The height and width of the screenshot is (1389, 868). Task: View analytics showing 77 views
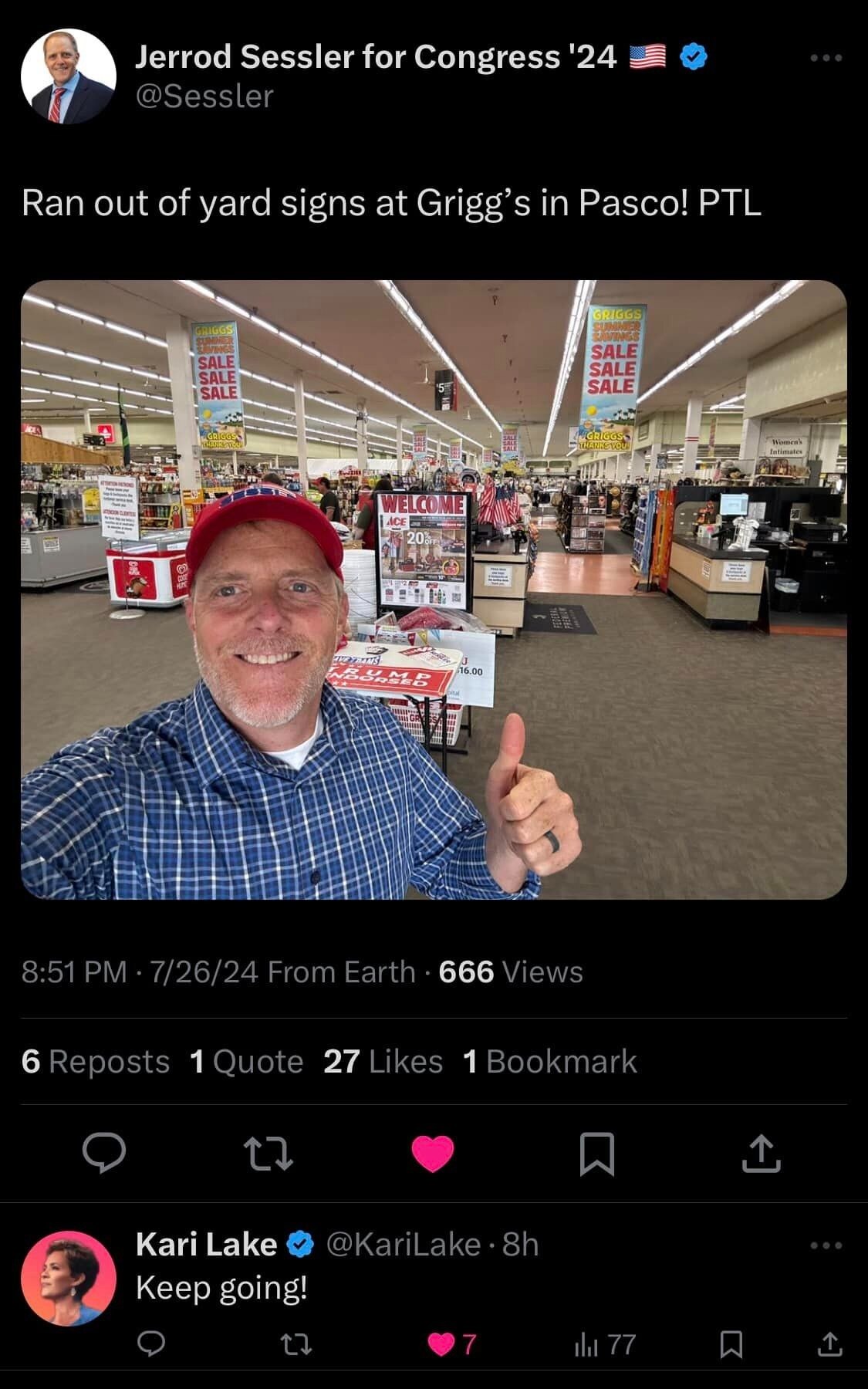605,1344
